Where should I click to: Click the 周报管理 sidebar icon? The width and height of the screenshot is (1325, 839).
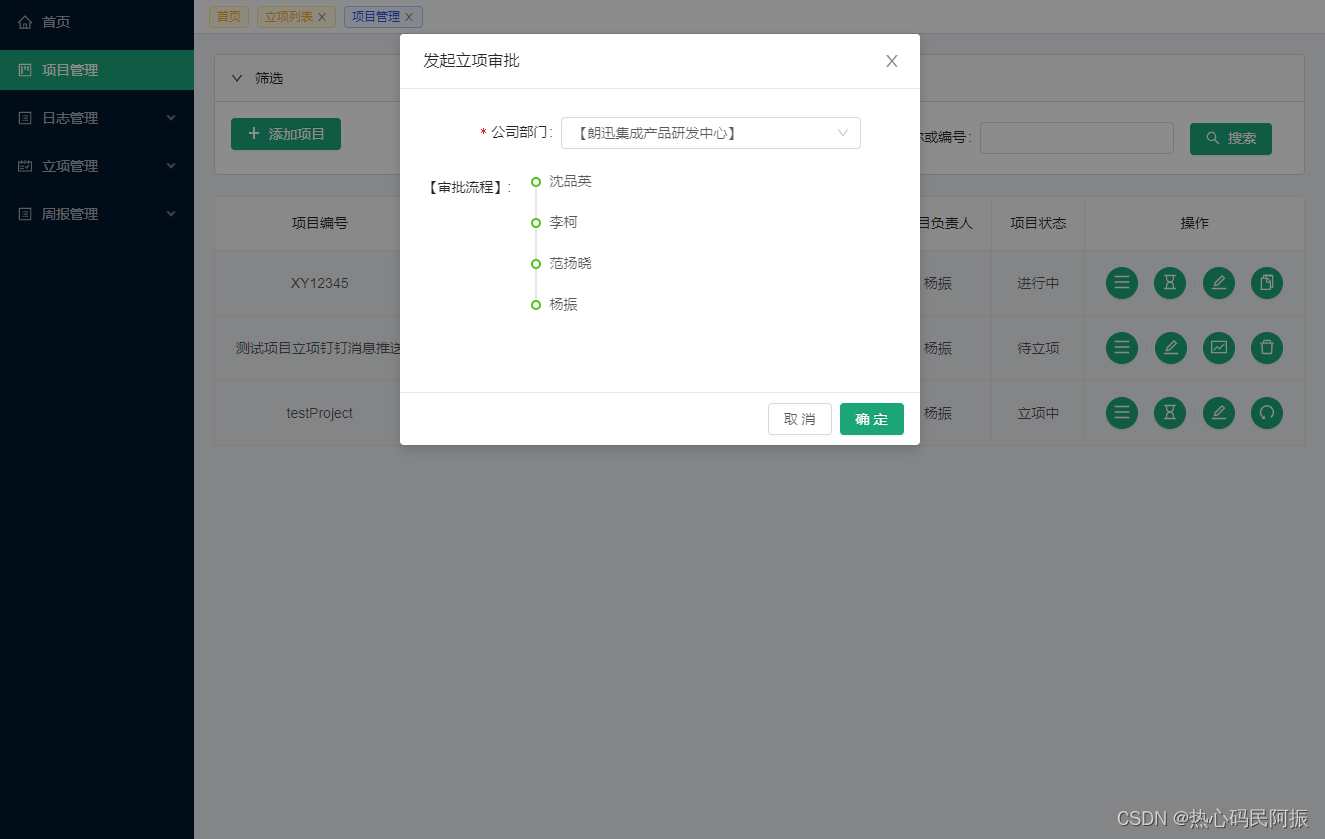coord(25,214)
